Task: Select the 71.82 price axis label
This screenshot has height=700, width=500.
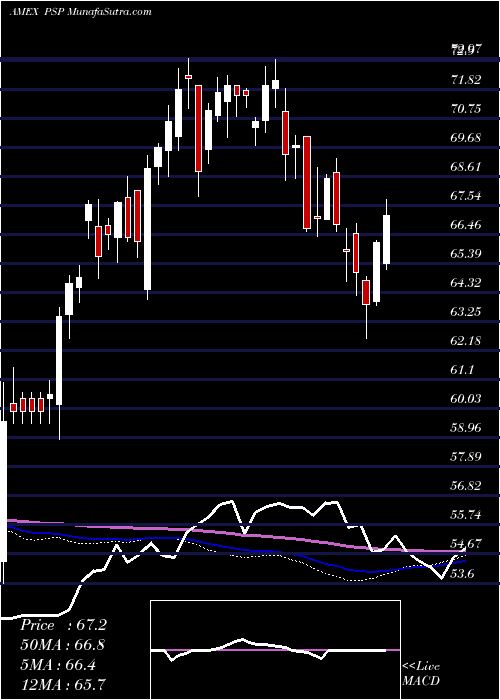Action: click(x=466, y=80)
